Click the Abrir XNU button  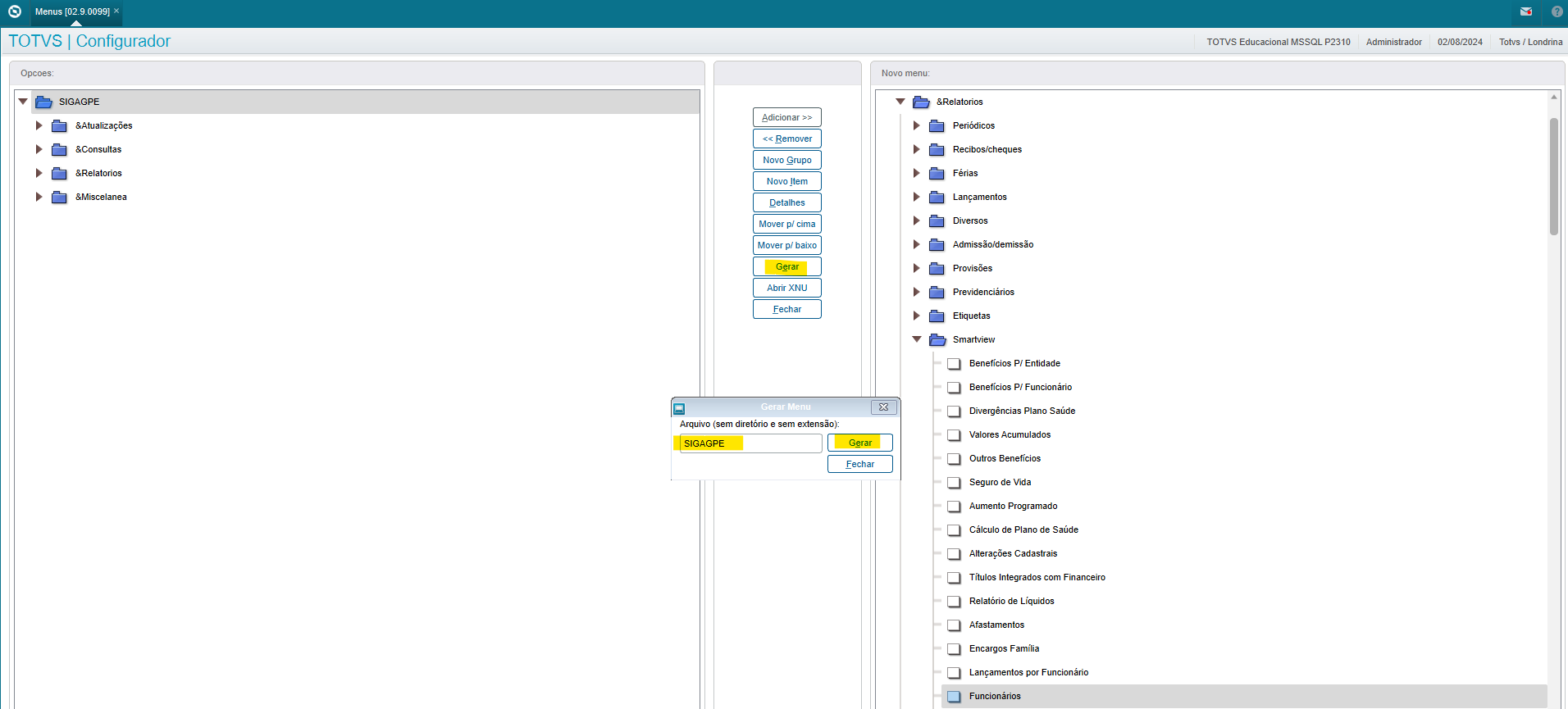[787, 288]
